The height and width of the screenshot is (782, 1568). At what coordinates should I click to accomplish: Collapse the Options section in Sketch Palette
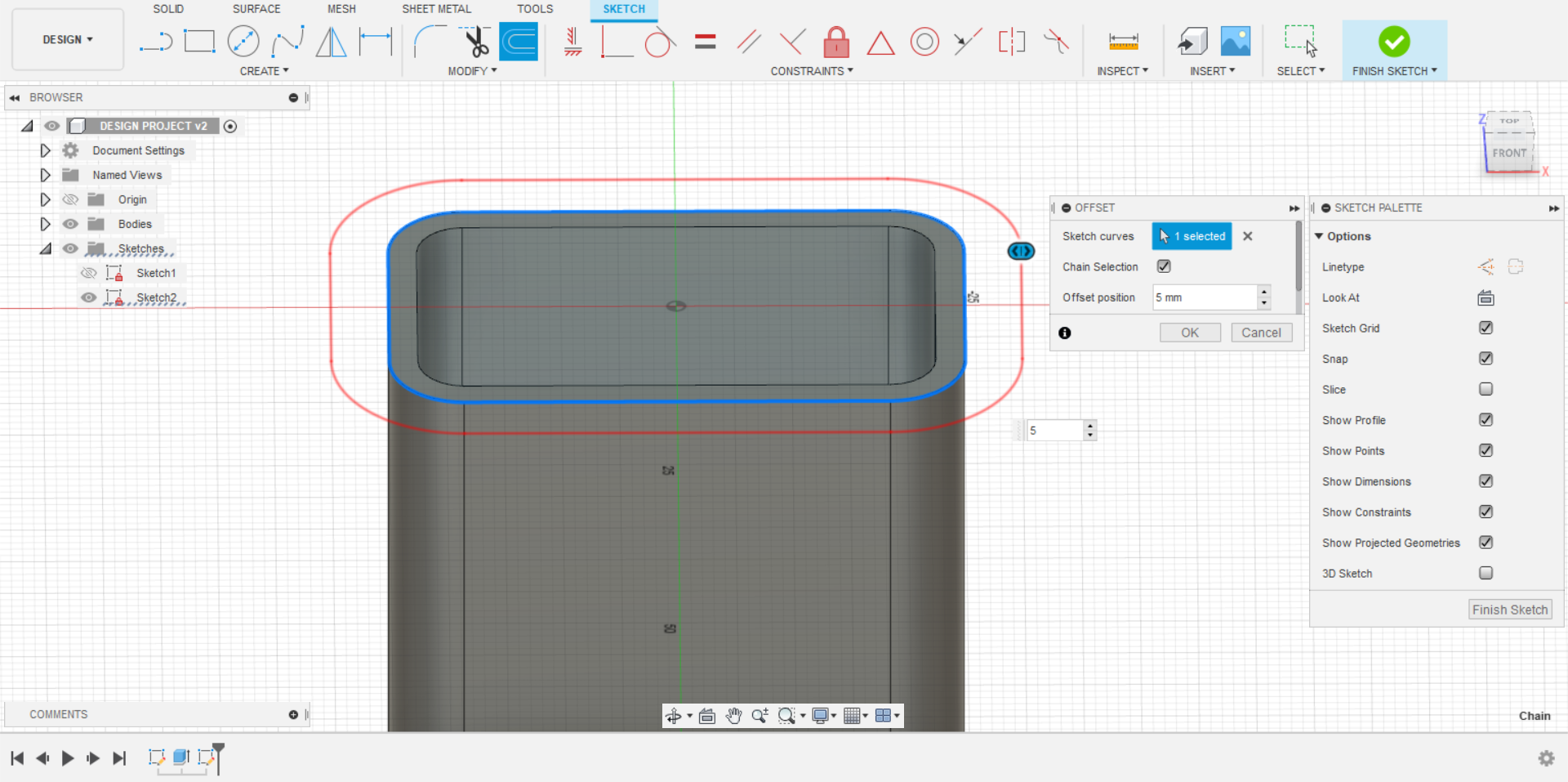[1319, 236]
